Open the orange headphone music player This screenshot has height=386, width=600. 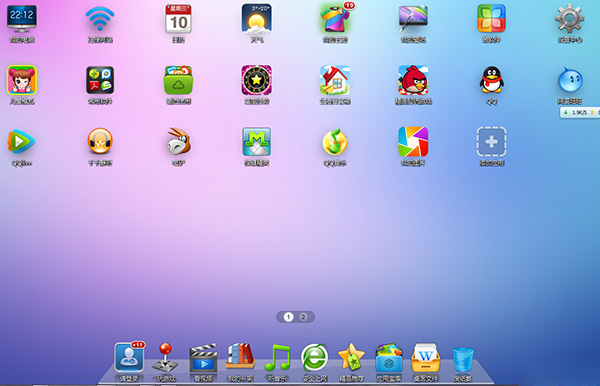point(100,142)
